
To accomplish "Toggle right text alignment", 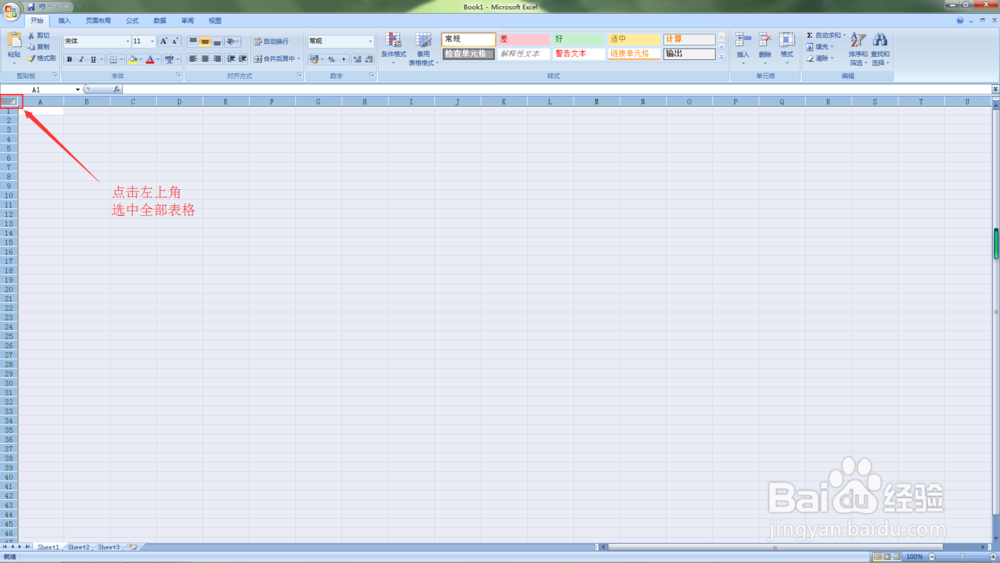I will pos(217,59).
